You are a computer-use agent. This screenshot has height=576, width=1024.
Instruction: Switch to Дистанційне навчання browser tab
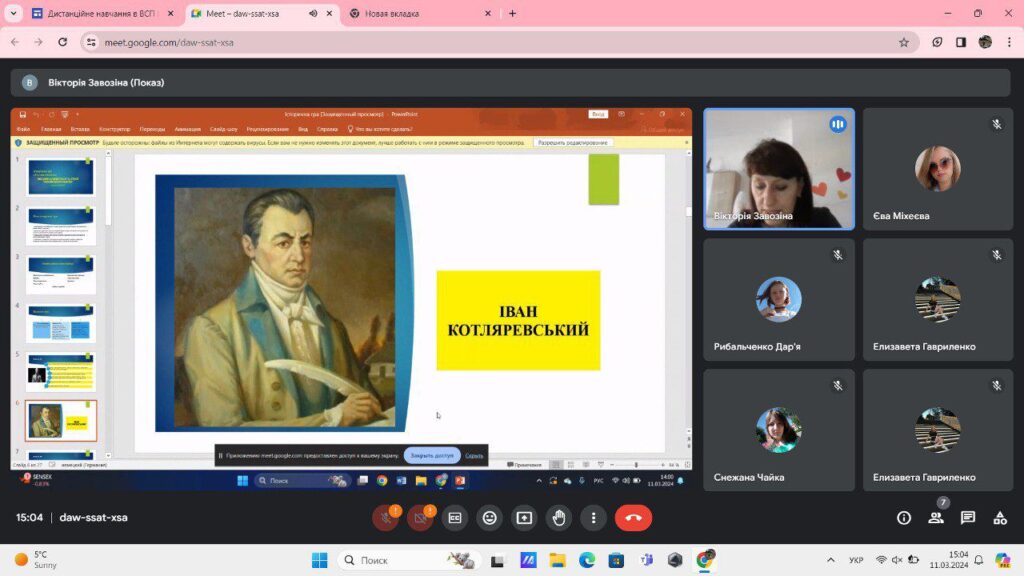point(103,13)
